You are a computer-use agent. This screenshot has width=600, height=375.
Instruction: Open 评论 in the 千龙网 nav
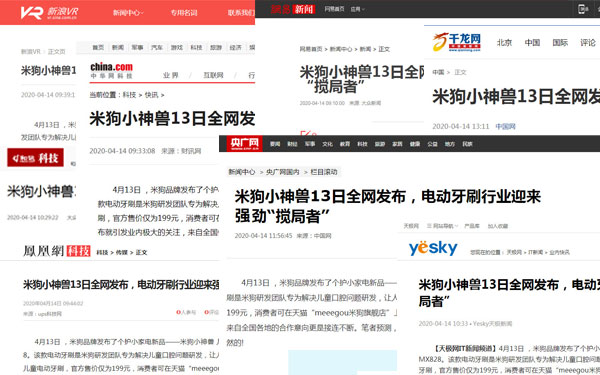587,42
